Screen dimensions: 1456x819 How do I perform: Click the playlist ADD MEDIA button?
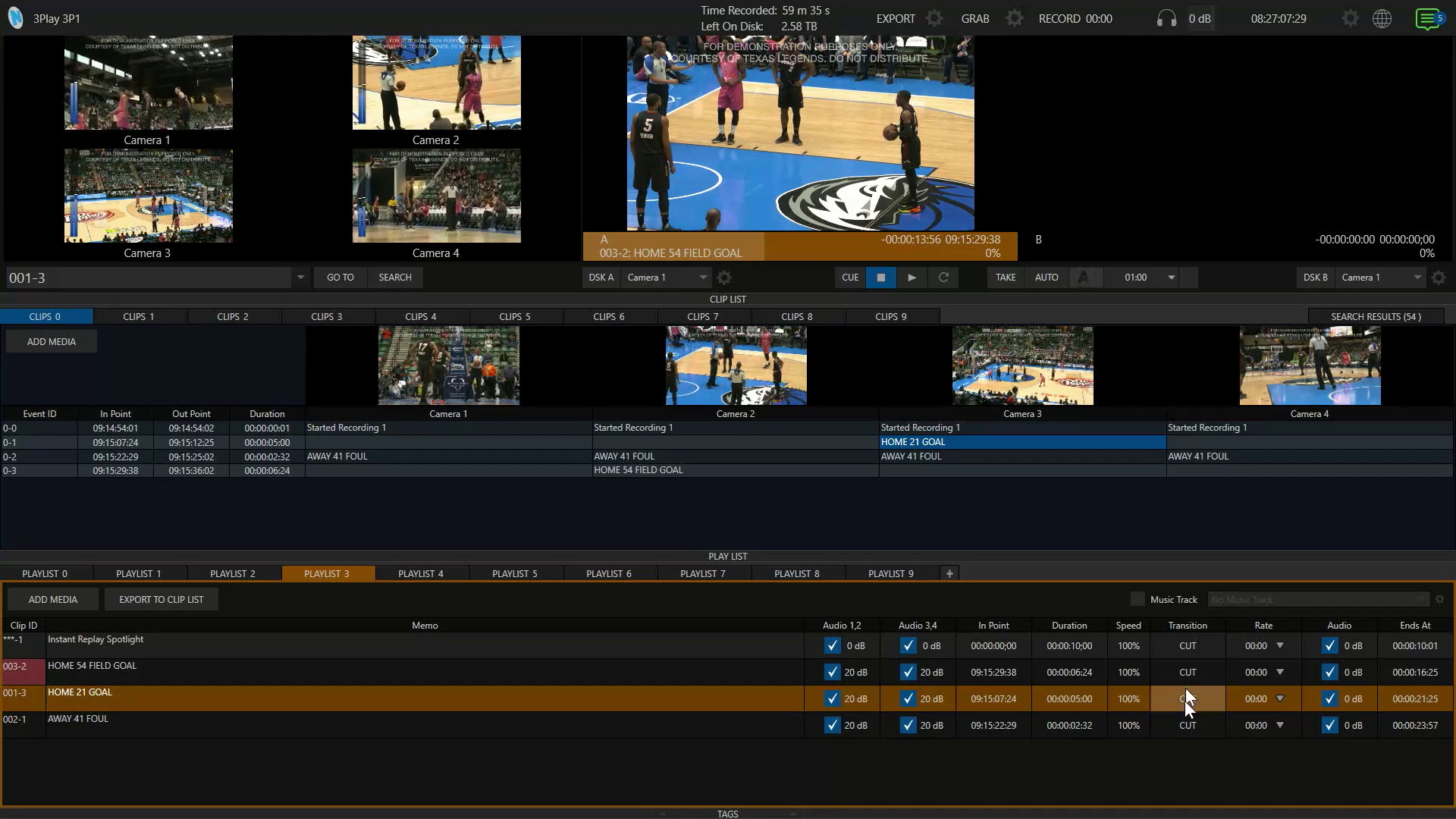(x=53, y=599)
